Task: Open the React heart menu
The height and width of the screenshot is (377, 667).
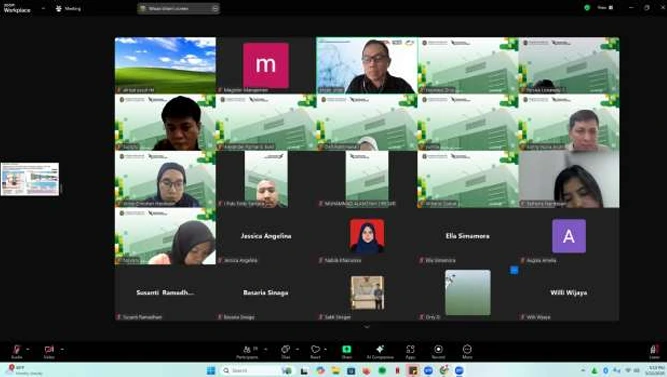Action: coord(315,351)
